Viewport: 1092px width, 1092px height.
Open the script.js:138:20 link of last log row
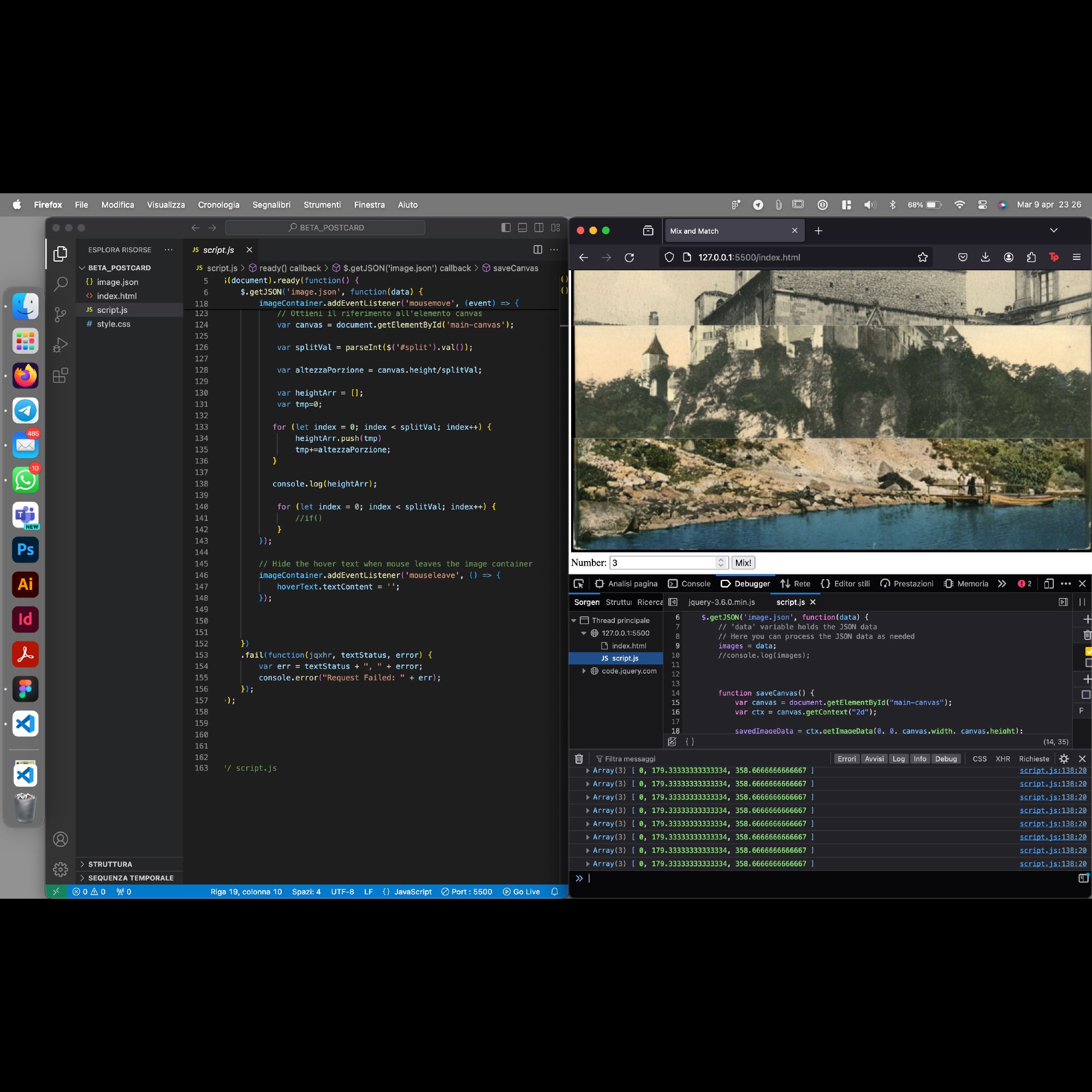1053,864
